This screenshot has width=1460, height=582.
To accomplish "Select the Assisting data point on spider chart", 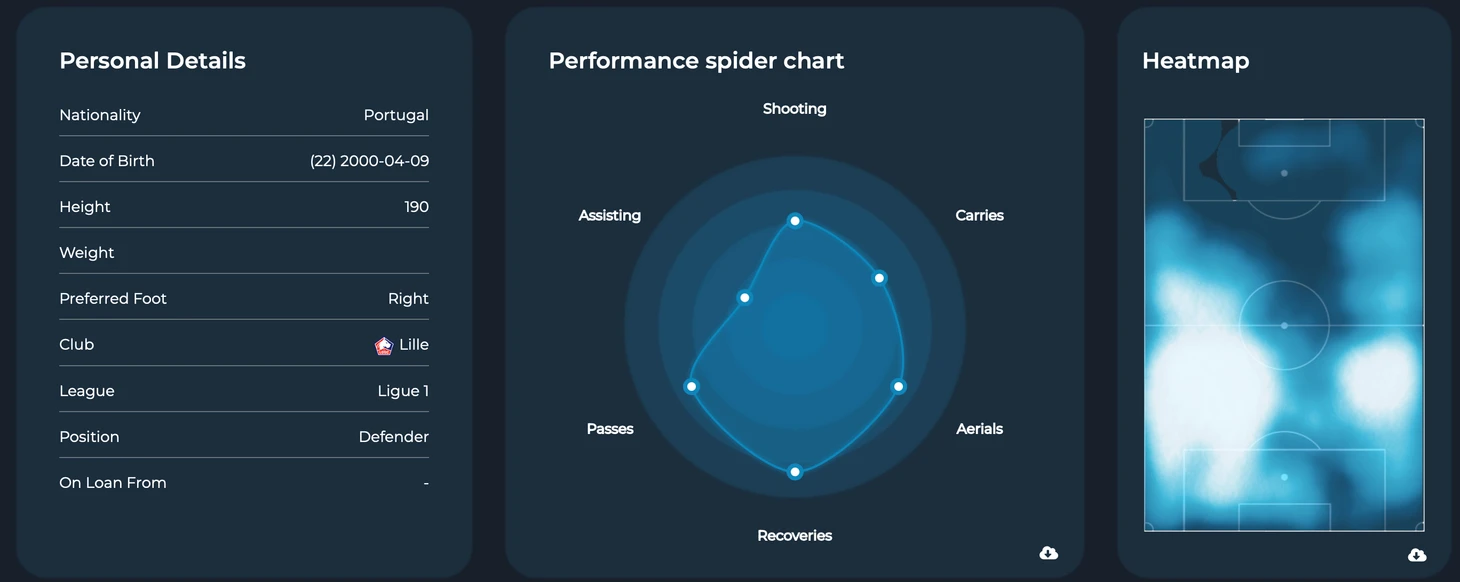I will (x=744, y=298).
